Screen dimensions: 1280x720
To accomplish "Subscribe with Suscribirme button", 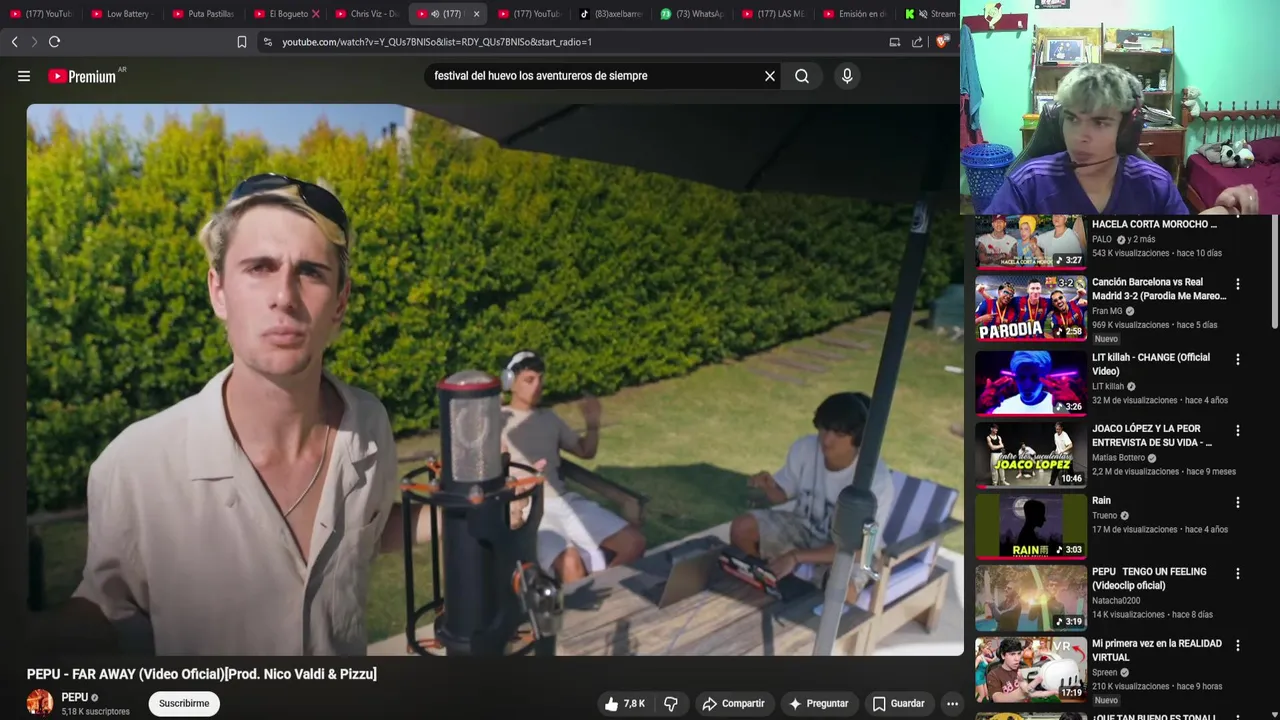I will (184, 704).
